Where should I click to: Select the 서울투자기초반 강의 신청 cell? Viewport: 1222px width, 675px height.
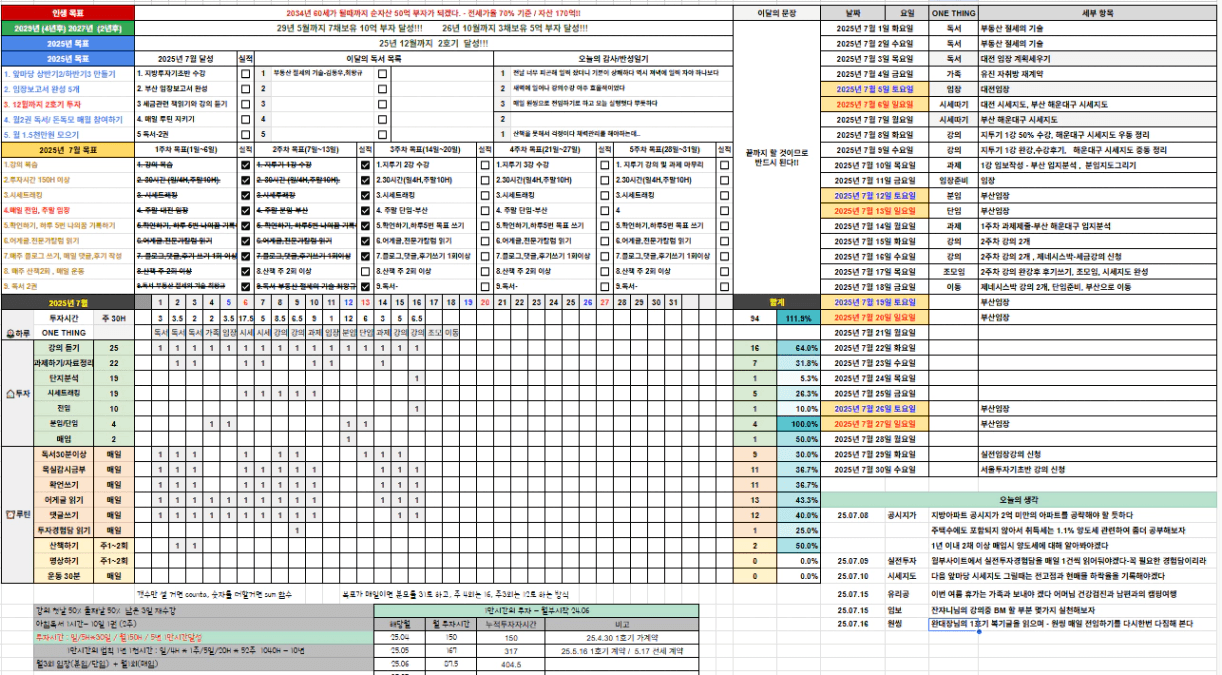click(1100, 469)
